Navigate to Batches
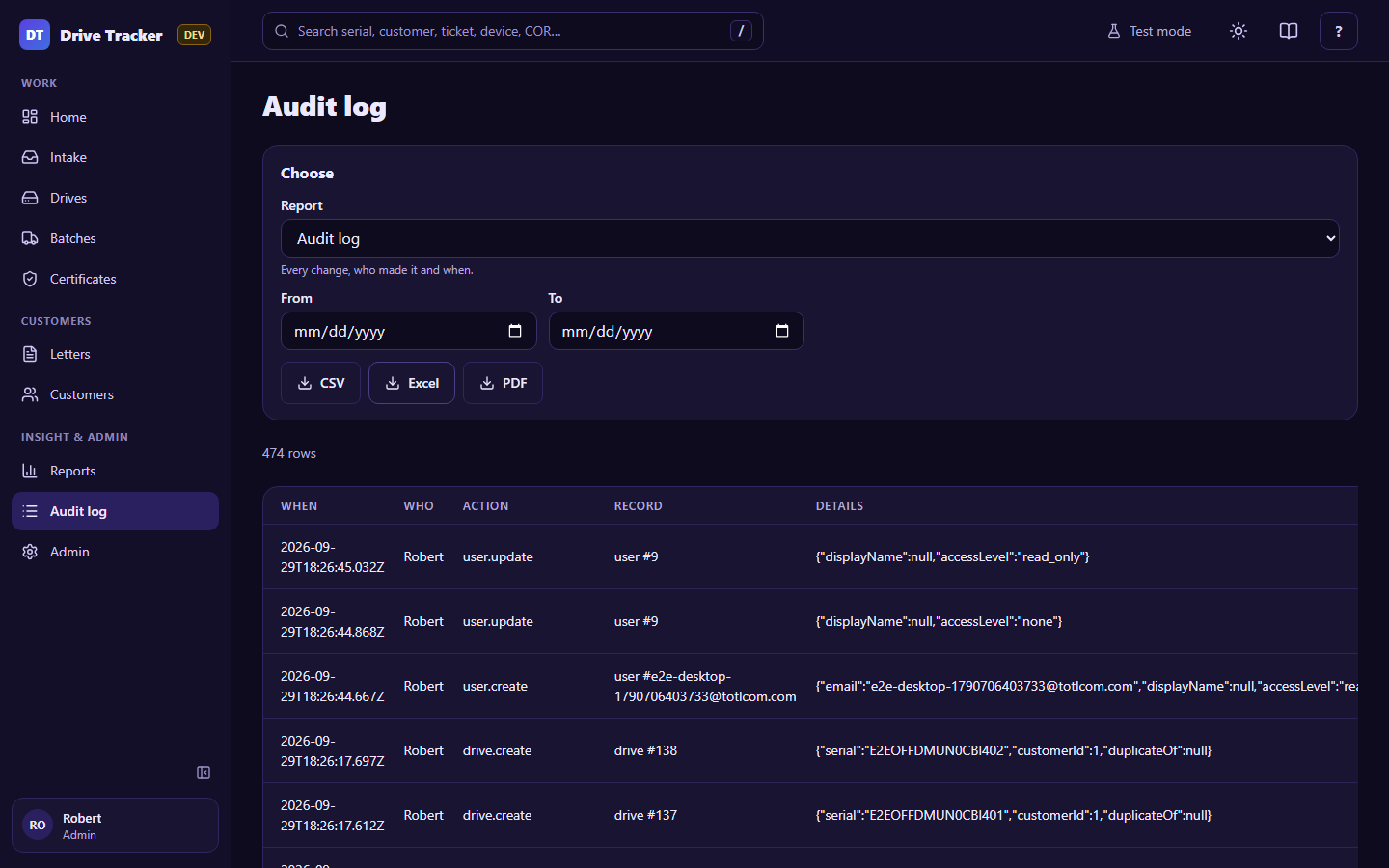The width and height of the screenshot is (1389, 868). tap(115, 238)
